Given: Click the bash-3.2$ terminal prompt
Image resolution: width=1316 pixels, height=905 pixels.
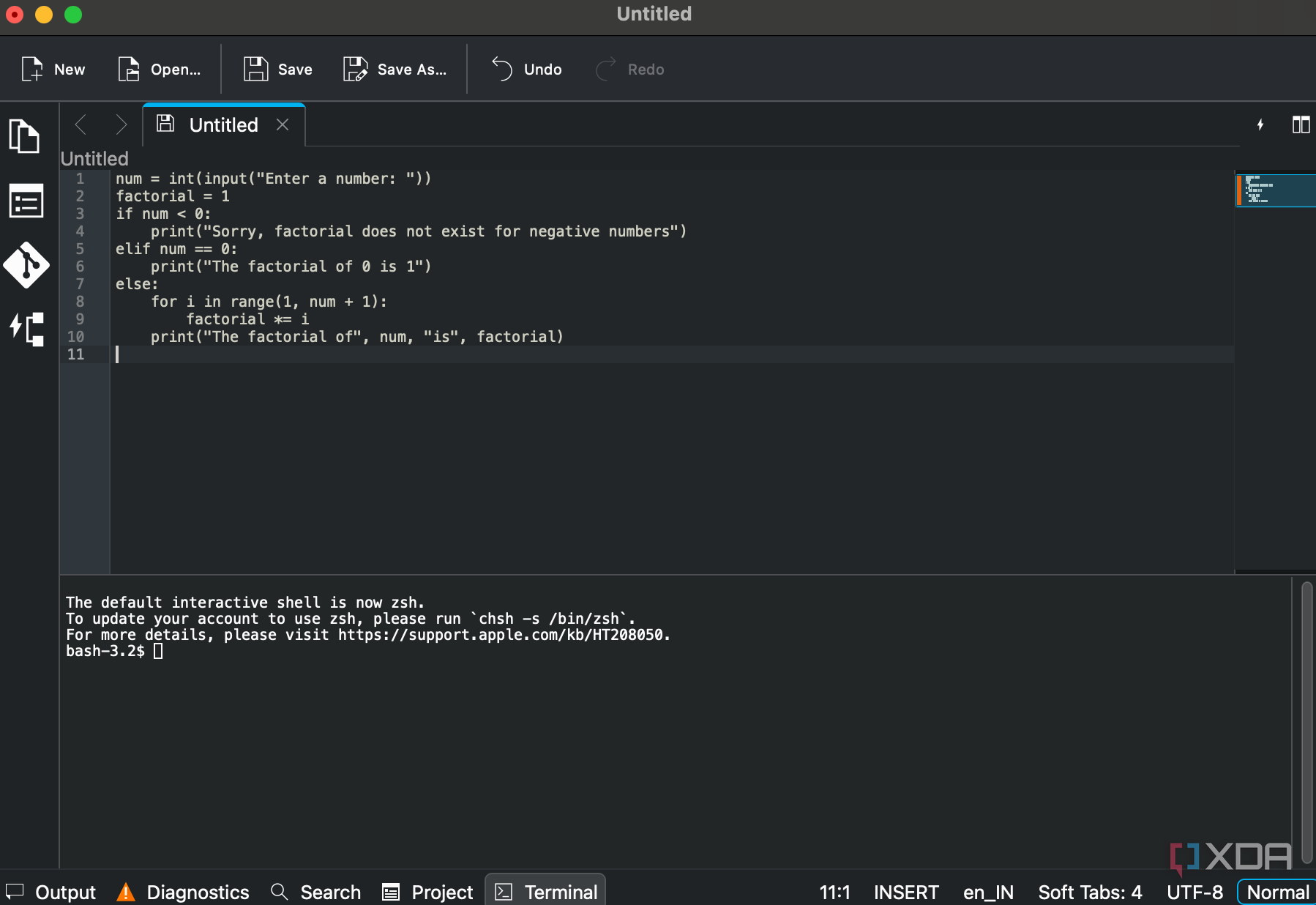Looking at the screenshot, I should (x=105, y=651).
